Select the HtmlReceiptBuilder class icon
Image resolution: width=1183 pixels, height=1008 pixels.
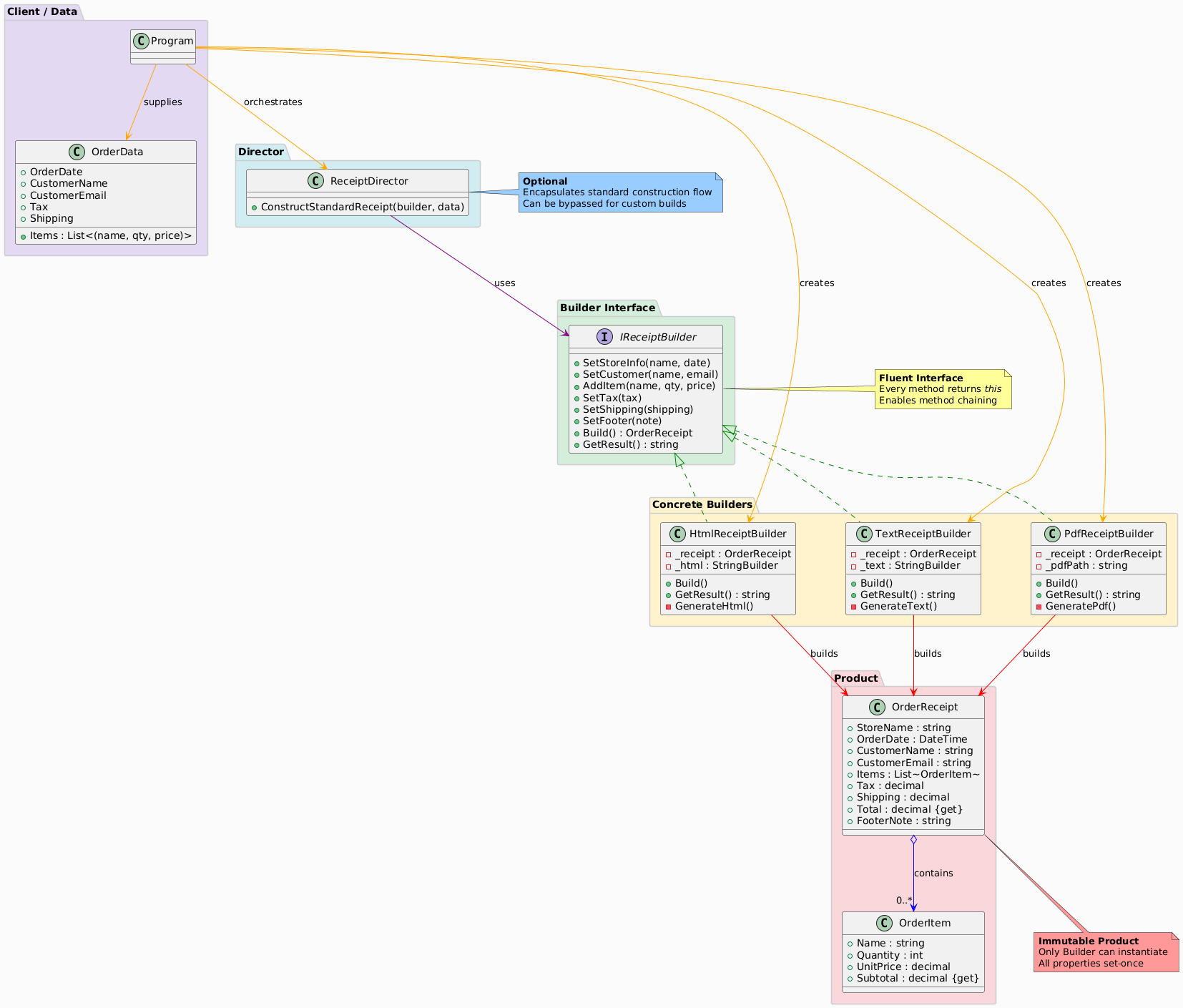pyautogui.click(x=679, y=534)
